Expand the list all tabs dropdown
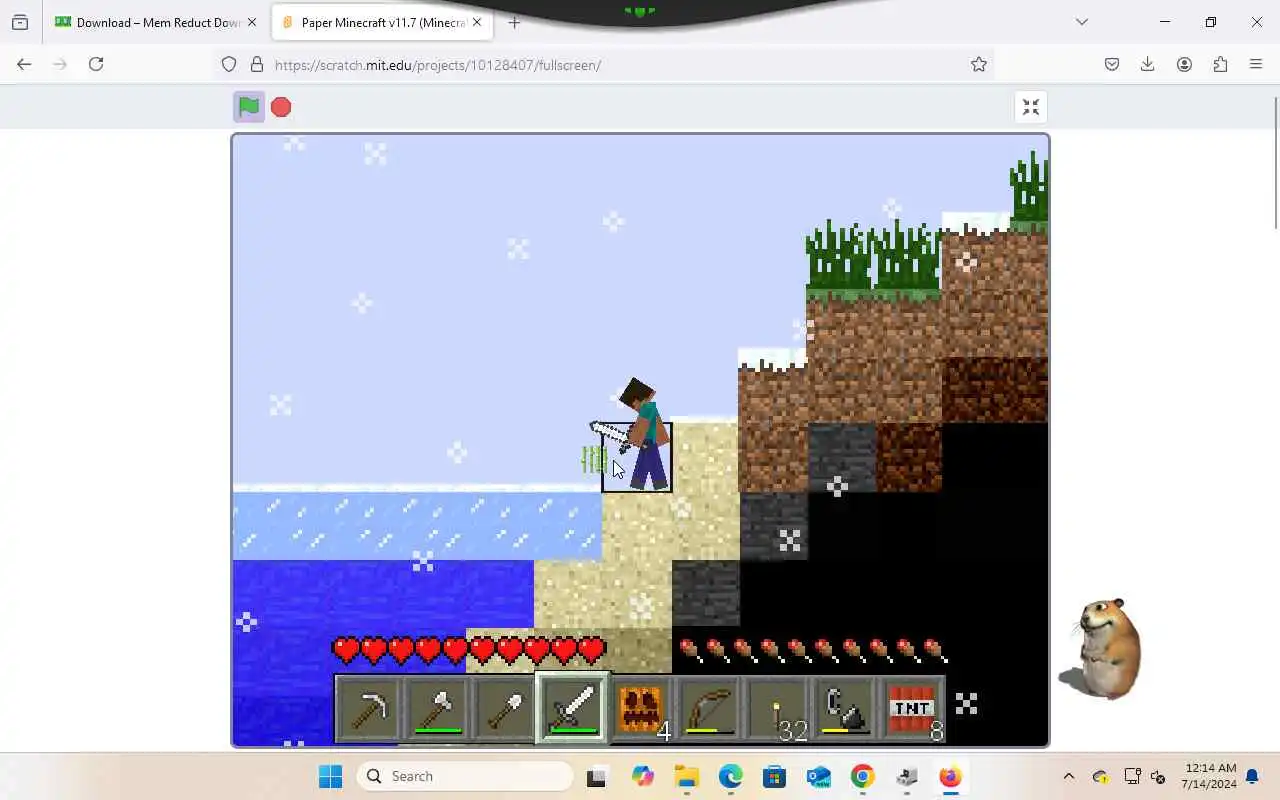The image size is (1280, 800). [1081, 22]
